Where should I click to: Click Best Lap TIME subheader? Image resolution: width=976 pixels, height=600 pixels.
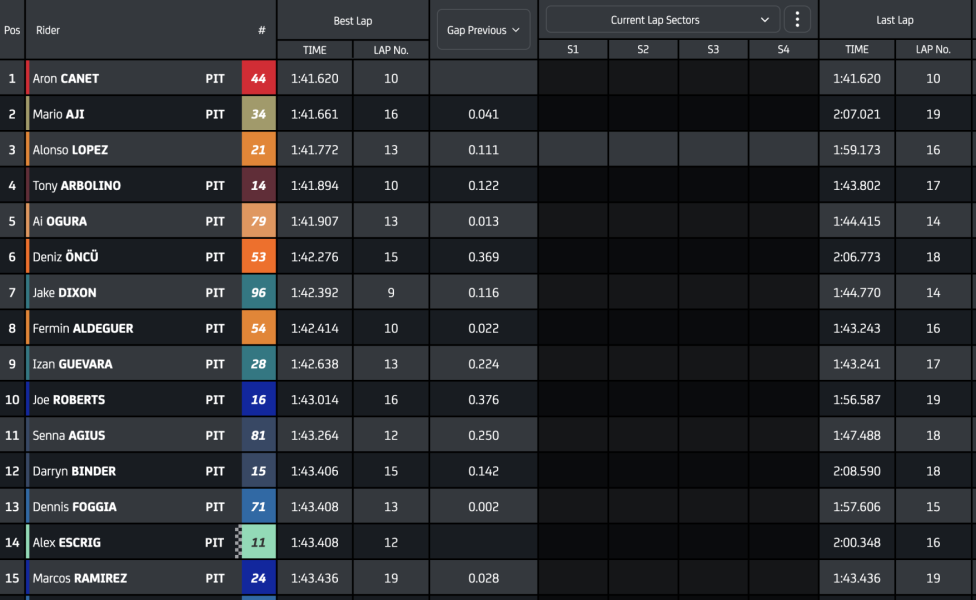tap(314, 50)
